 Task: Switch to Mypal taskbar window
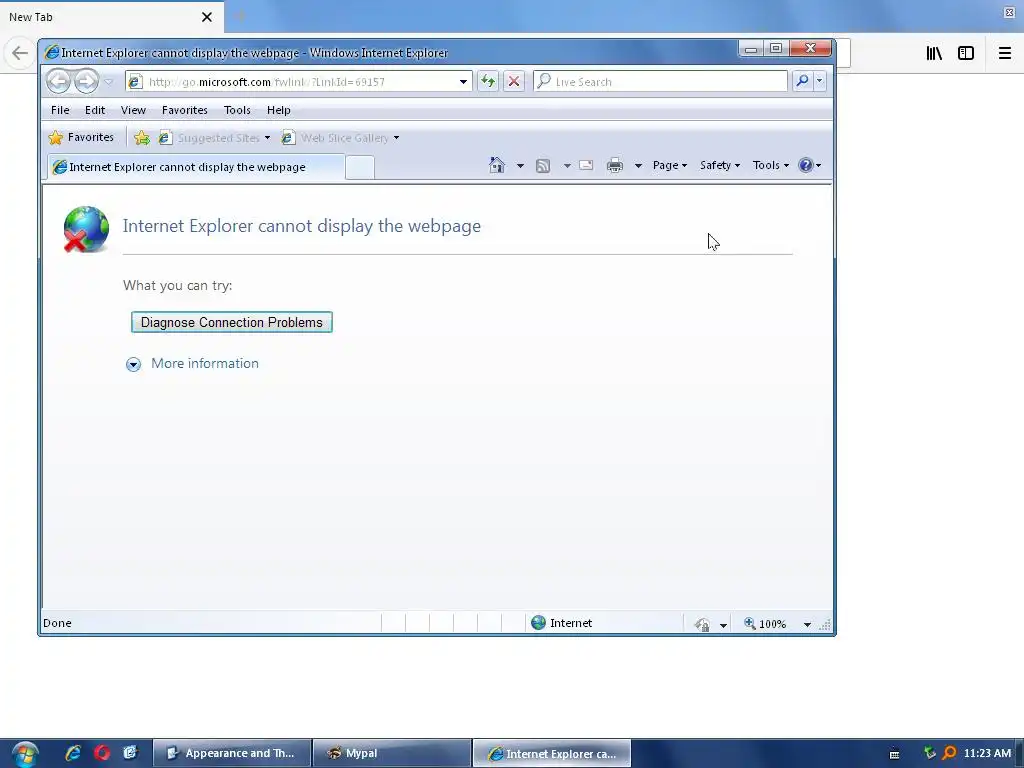click(x=392, y=753)
